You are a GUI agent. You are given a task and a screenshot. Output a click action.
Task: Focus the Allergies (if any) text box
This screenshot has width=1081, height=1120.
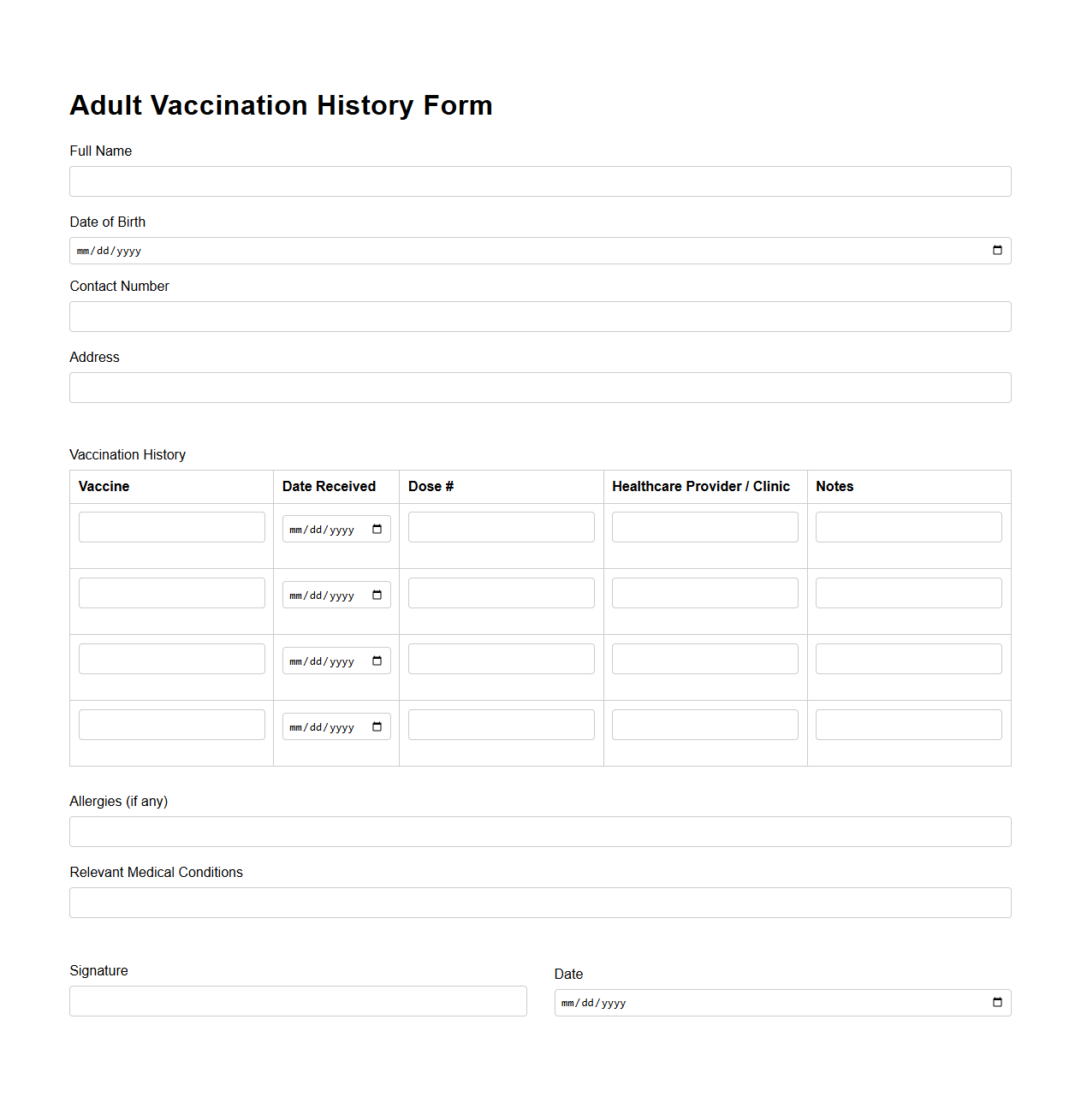pos(539,831)
